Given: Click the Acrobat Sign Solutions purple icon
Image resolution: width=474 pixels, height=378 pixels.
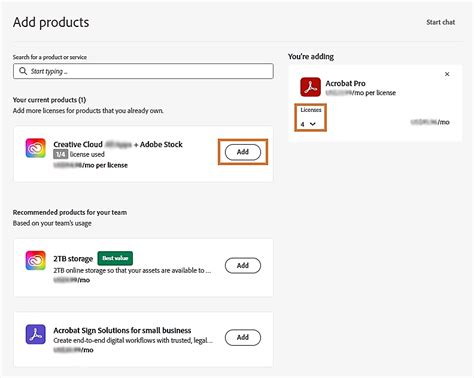Looking at the screenshot, I should coord(36,334).
